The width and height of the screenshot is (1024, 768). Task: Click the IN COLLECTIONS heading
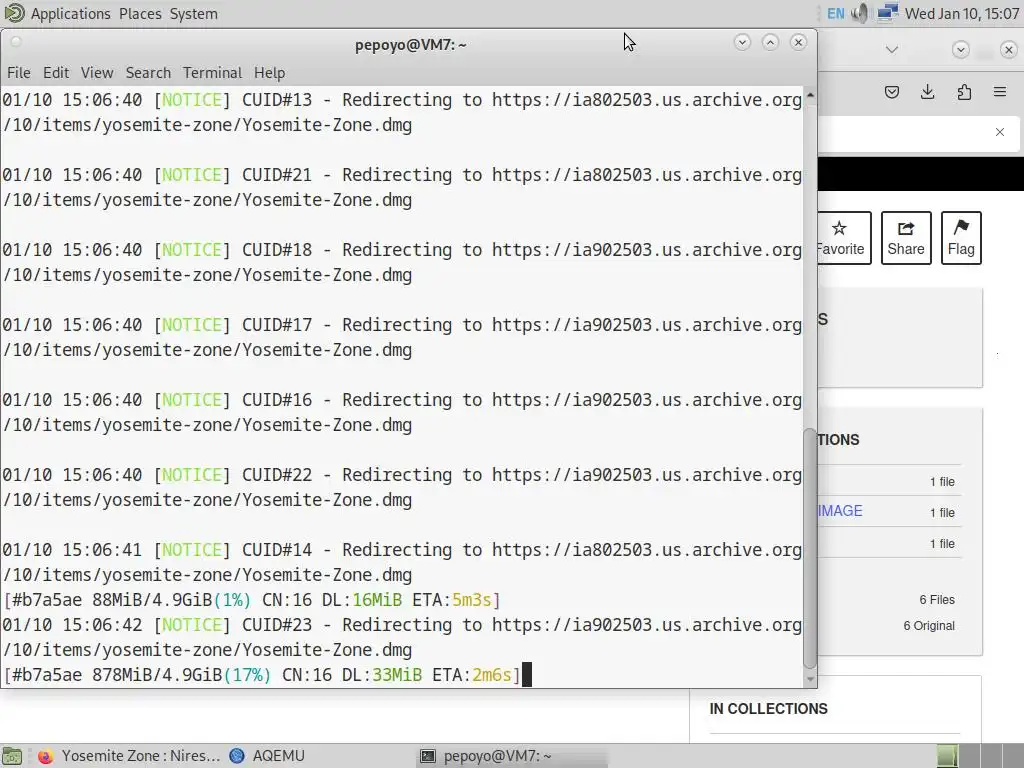(769, 709)
